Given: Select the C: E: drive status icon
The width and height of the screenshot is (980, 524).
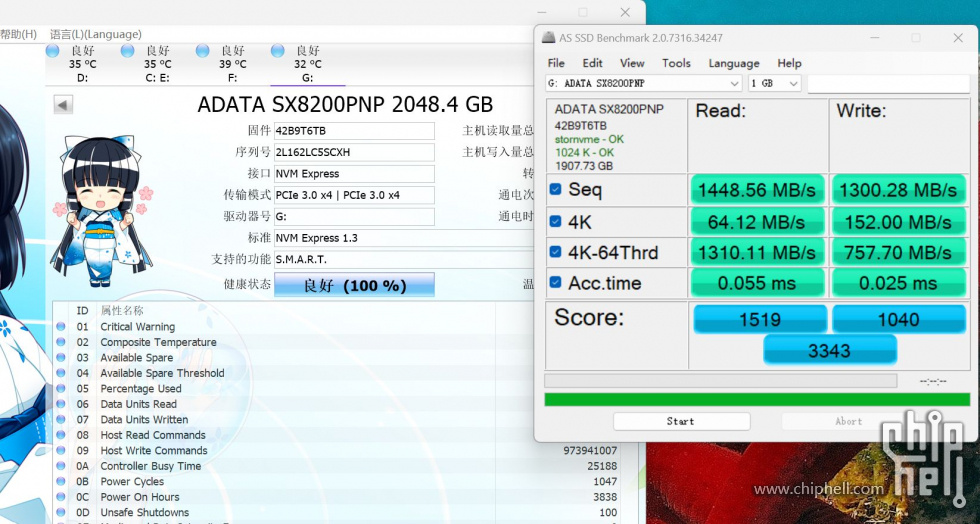Looking at the screenshot, I should tap(128, 51).
